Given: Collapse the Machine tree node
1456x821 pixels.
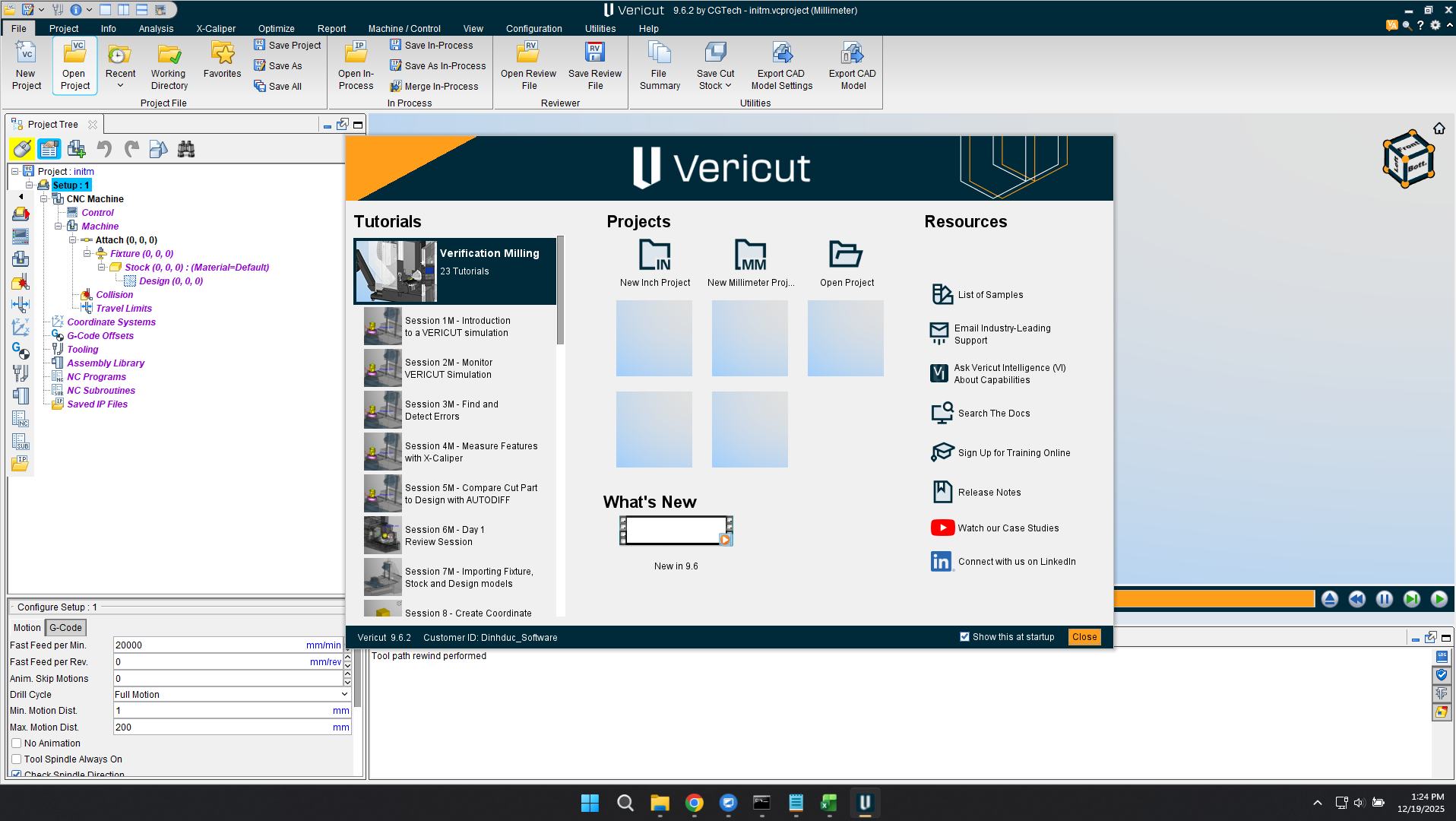Looking at the screenshot, I should [58, 227].
